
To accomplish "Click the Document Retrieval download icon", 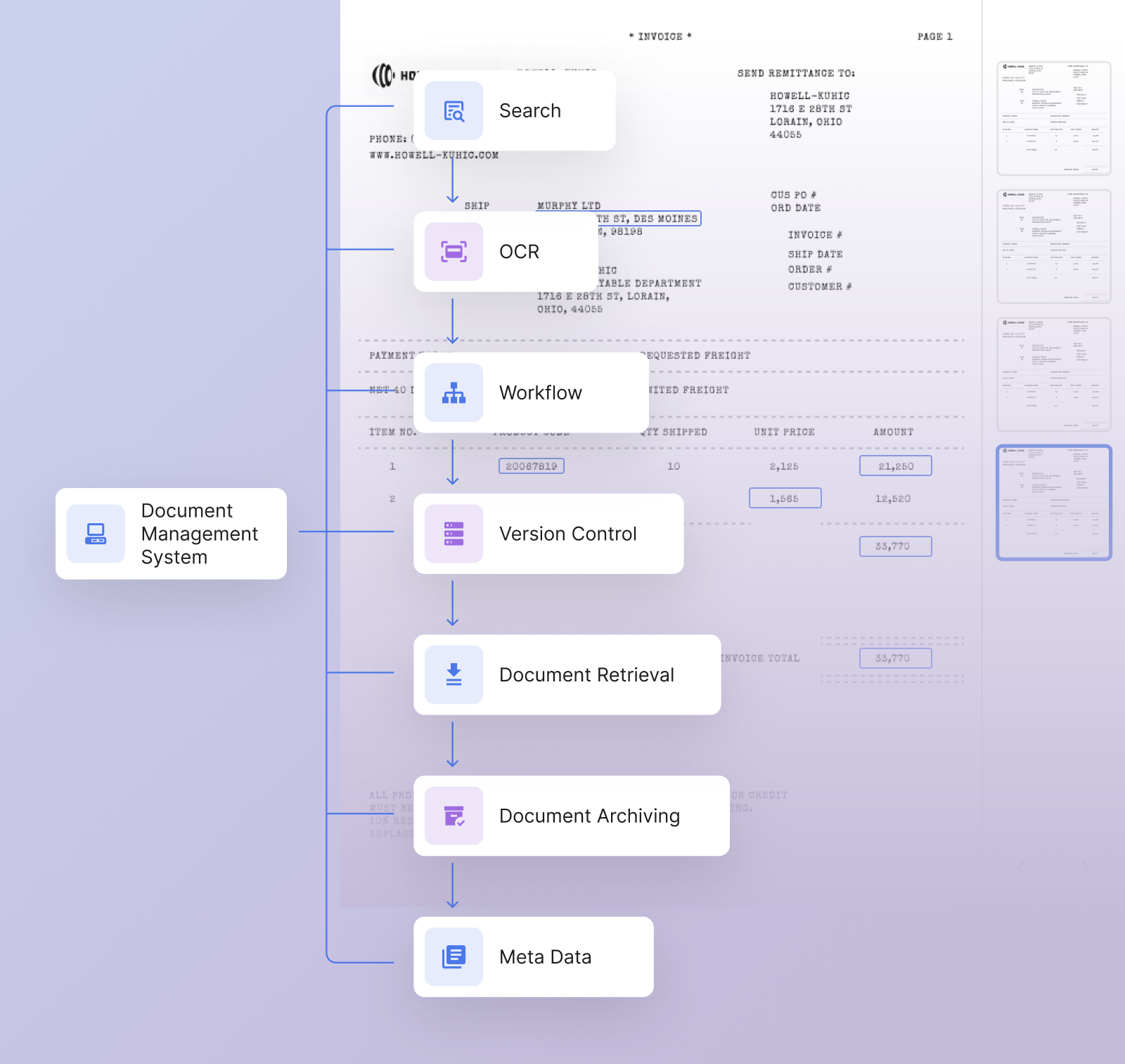I will (x=454, y=675).
